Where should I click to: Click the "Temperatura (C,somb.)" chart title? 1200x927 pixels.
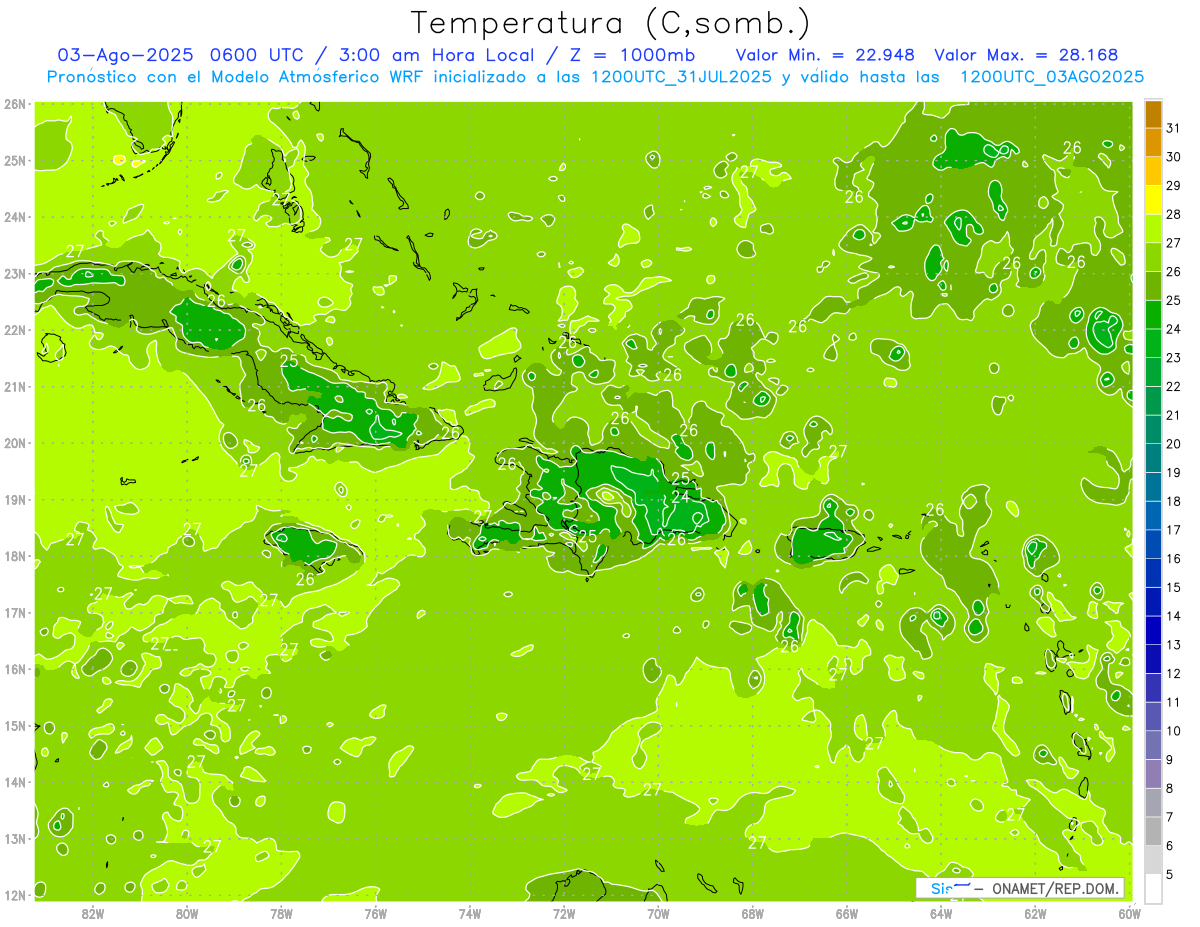coord(611,23)
